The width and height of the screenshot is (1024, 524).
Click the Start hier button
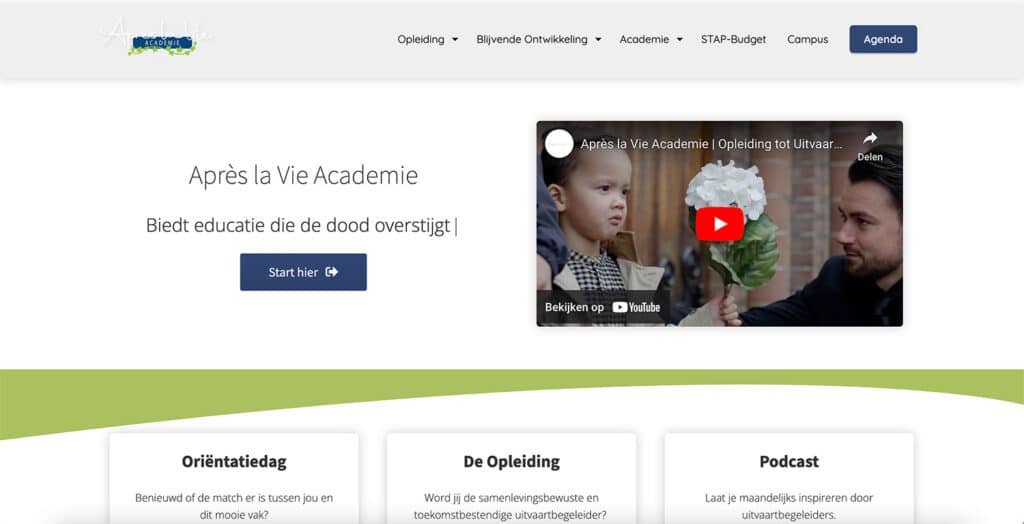point(303,272)
